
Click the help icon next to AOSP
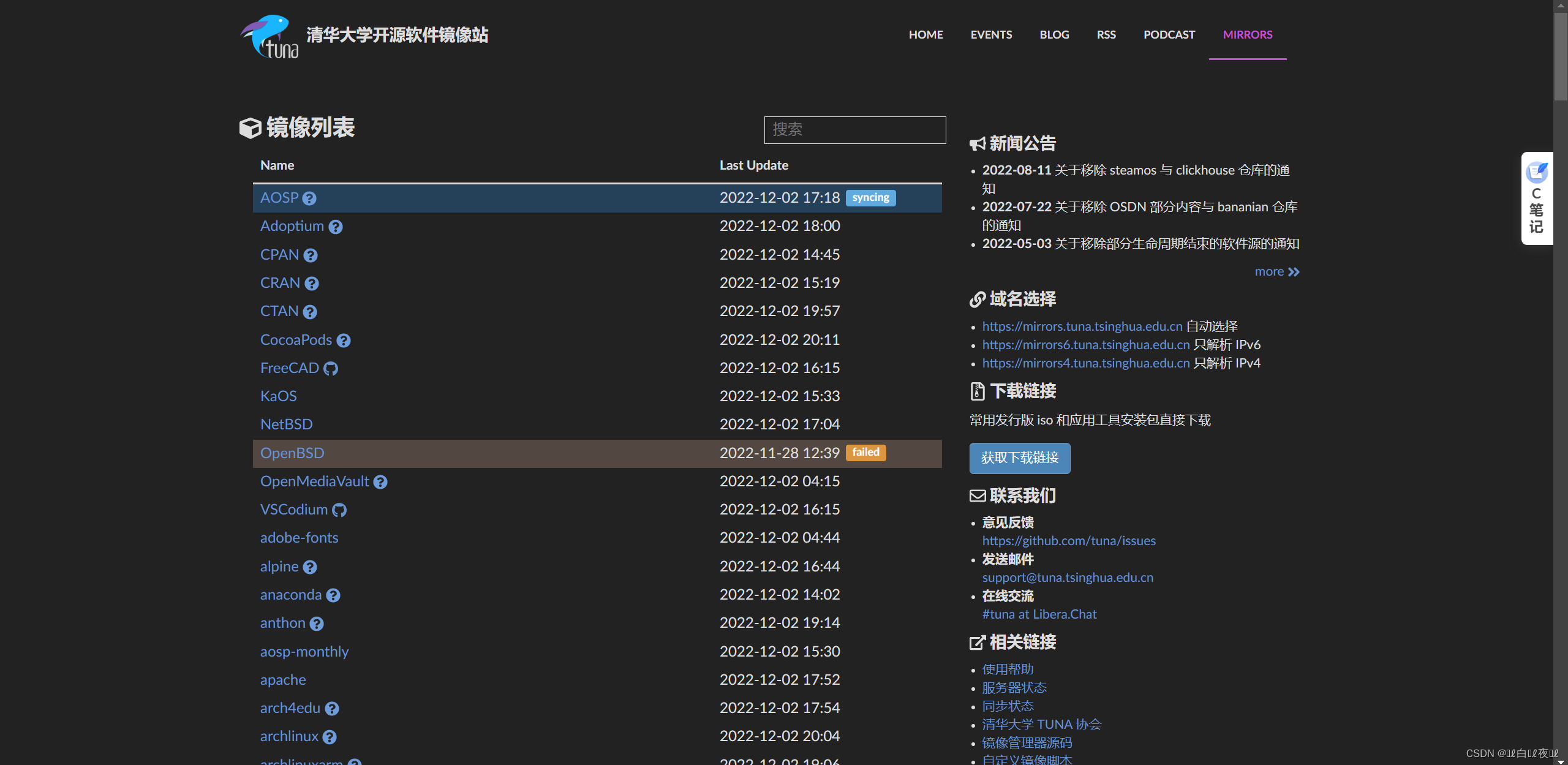(309, 198)
